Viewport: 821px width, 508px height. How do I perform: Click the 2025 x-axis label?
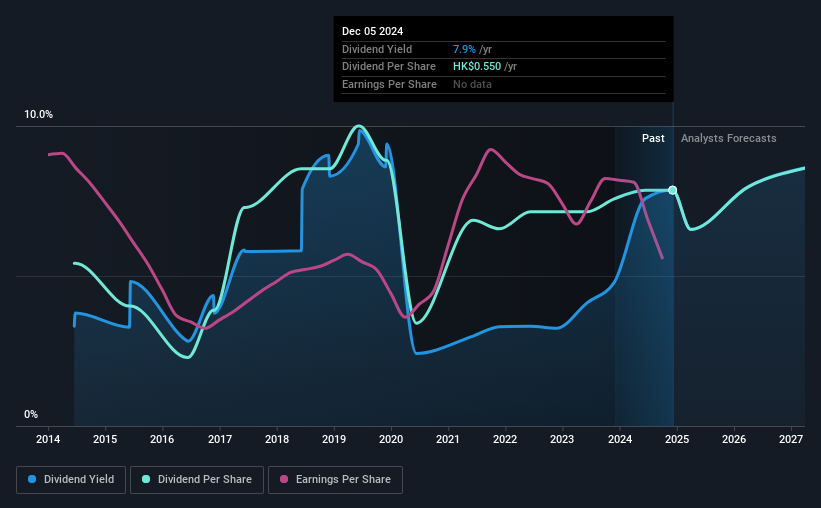(x=676, y=439)
